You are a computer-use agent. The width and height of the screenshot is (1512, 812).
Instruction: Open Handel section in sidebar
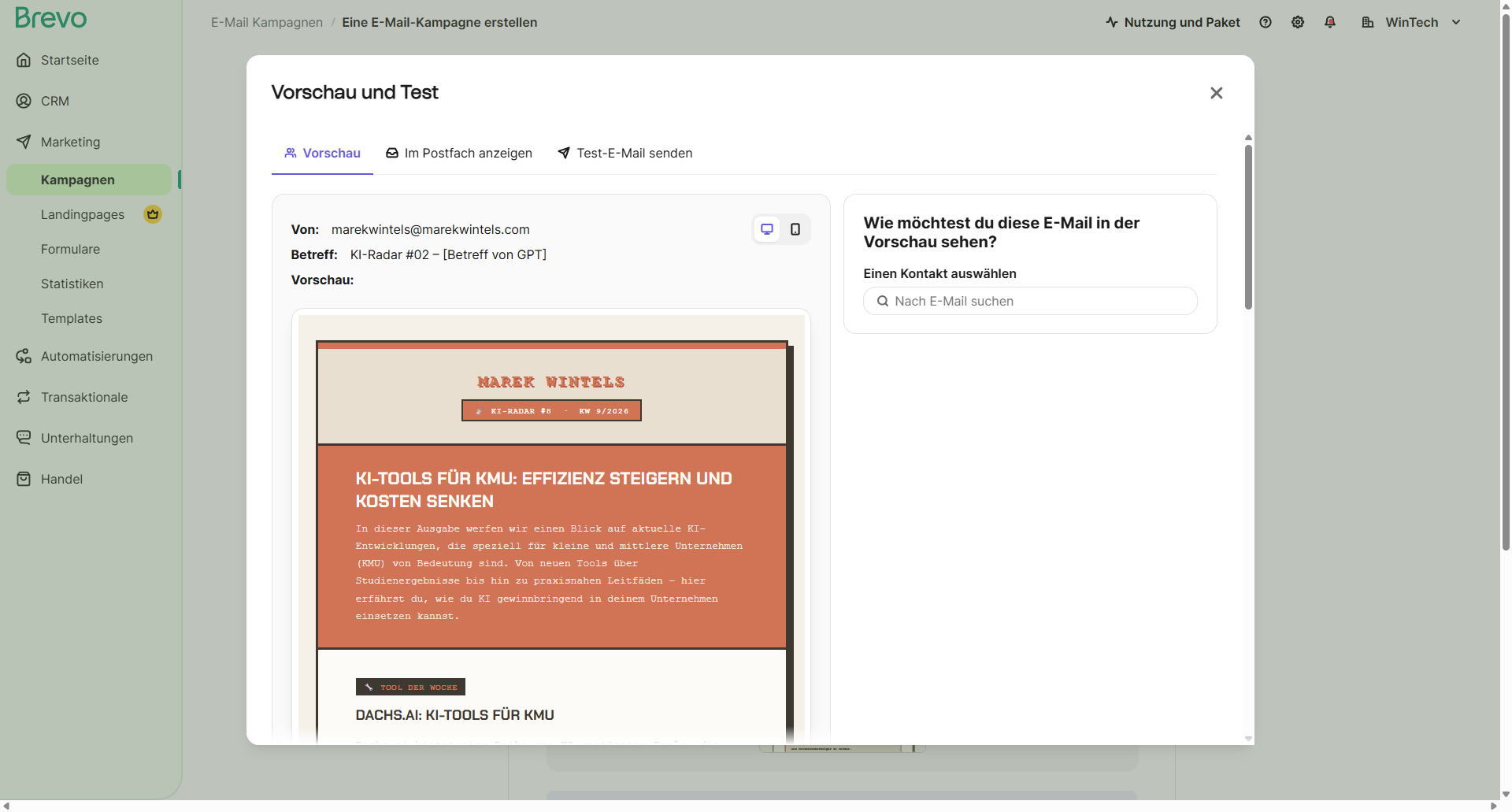tap(61, 479)
